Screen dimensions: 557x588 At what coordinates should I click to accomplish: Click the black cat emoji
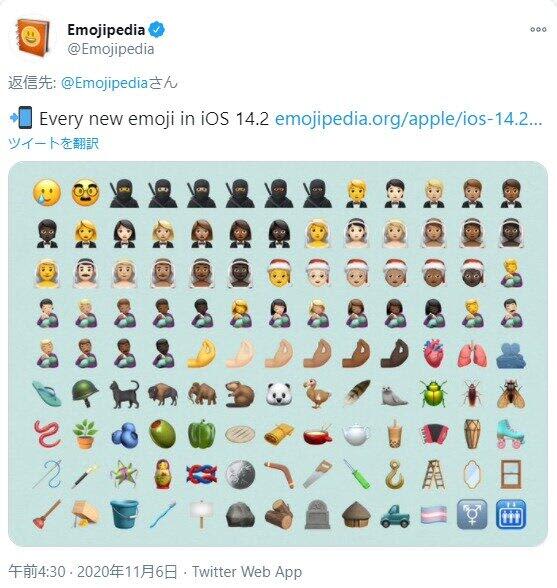pyautogui.click(x=125, y=394)
